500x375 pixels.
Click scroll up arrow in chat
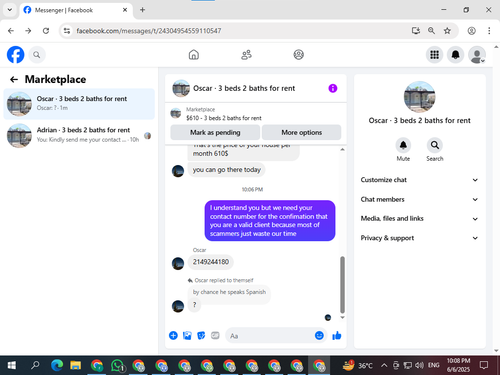(x=342, y=149)
